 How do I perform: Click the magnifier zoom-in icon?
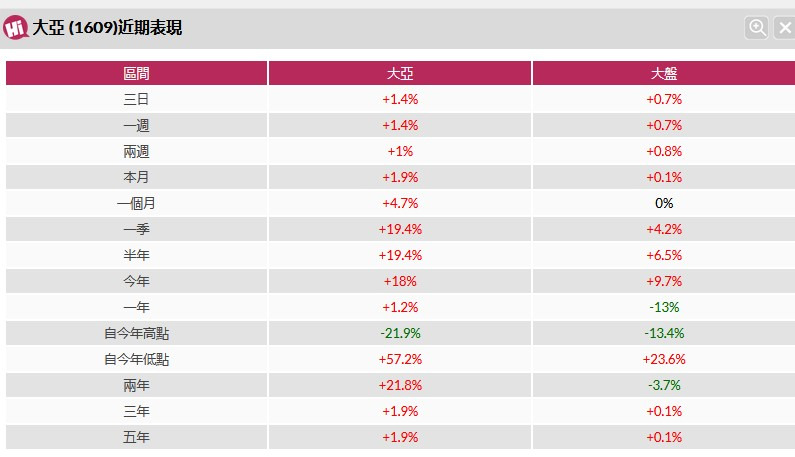(x=757, y=28)
